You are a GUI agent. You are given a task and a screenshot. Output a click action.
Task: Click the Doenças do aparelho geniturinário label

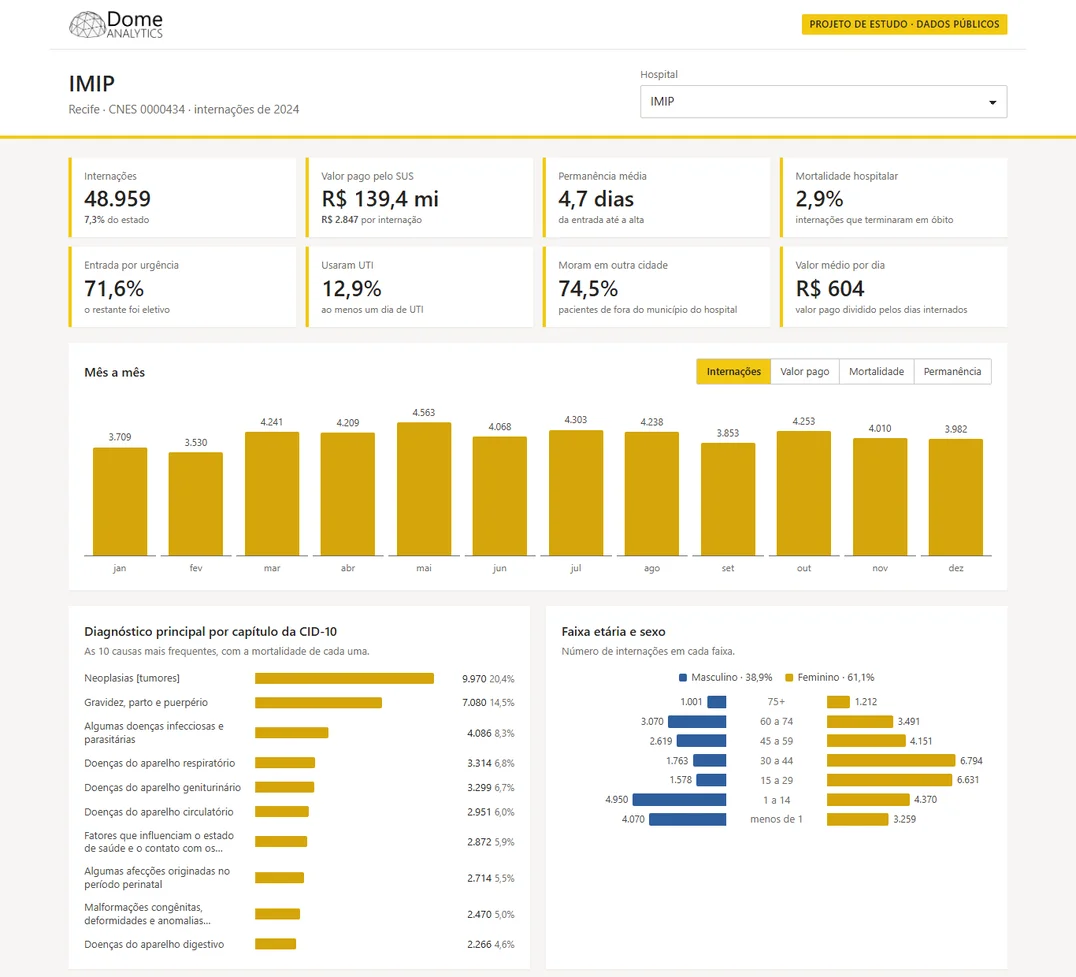tap(163, 788)
